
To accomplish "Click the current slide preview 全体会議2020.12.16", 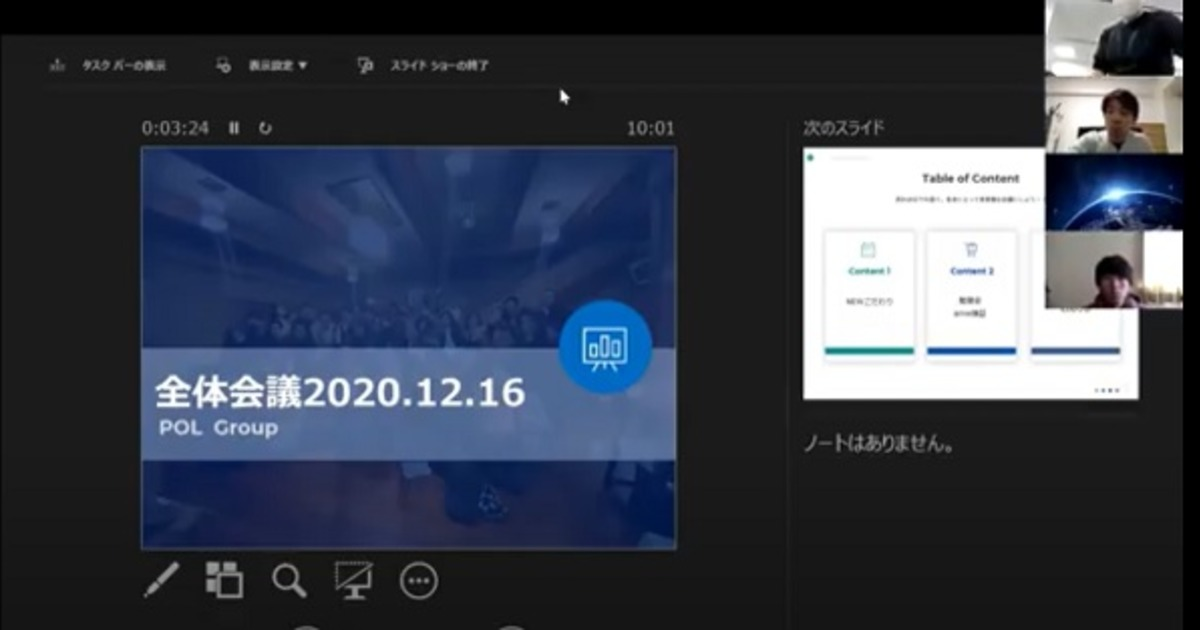I will [x=408, y=348].
